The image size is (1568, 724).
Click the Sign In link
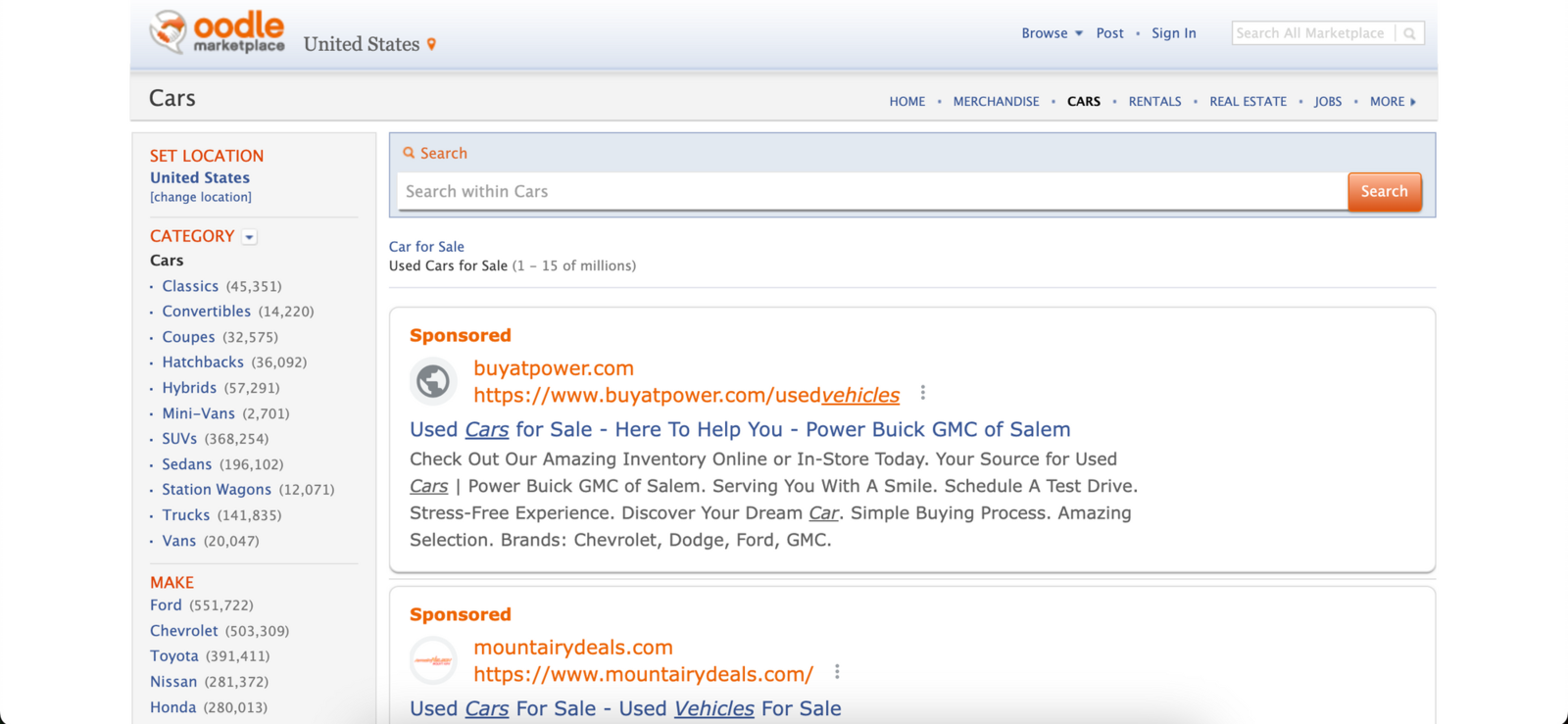coord(1174,33)
